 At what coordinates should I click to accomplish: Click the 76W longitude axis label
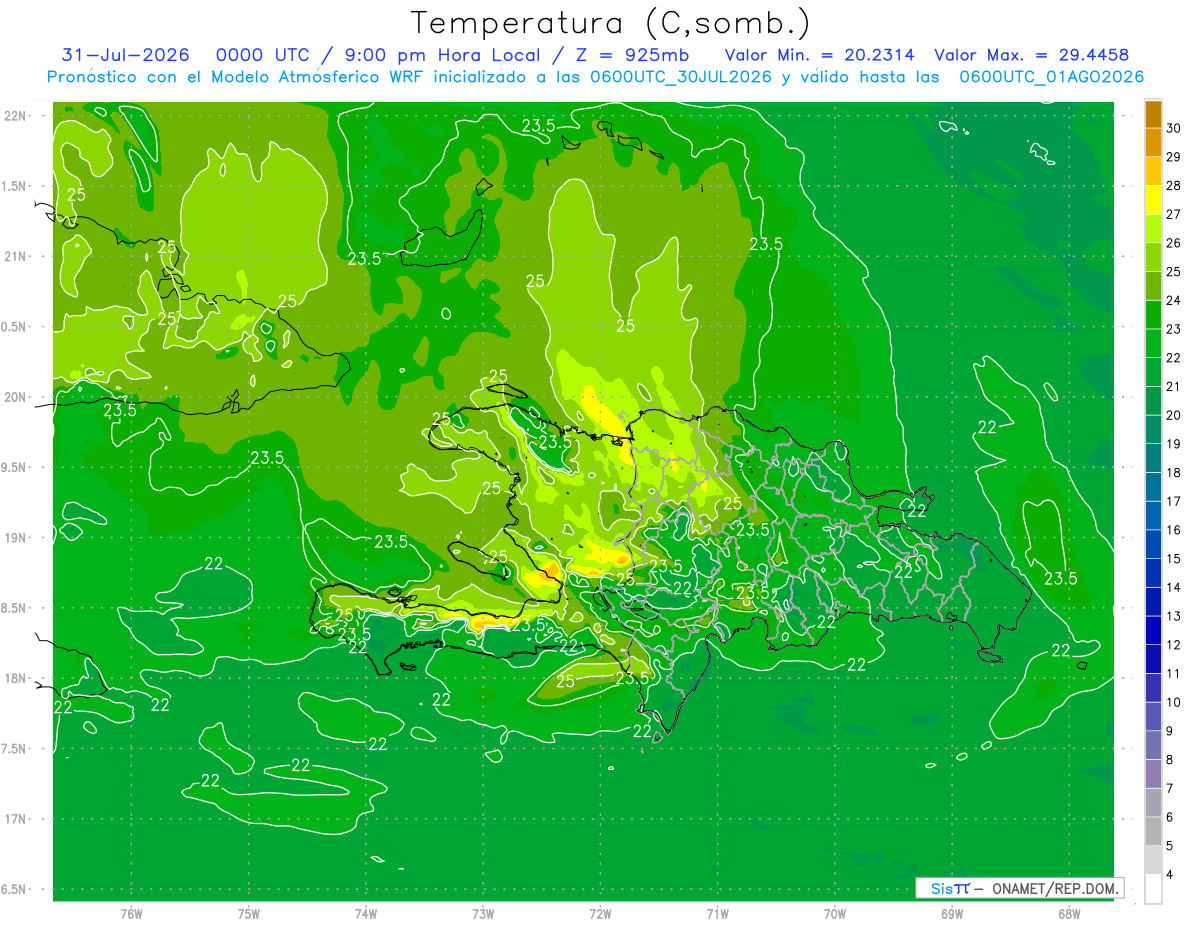131,913
